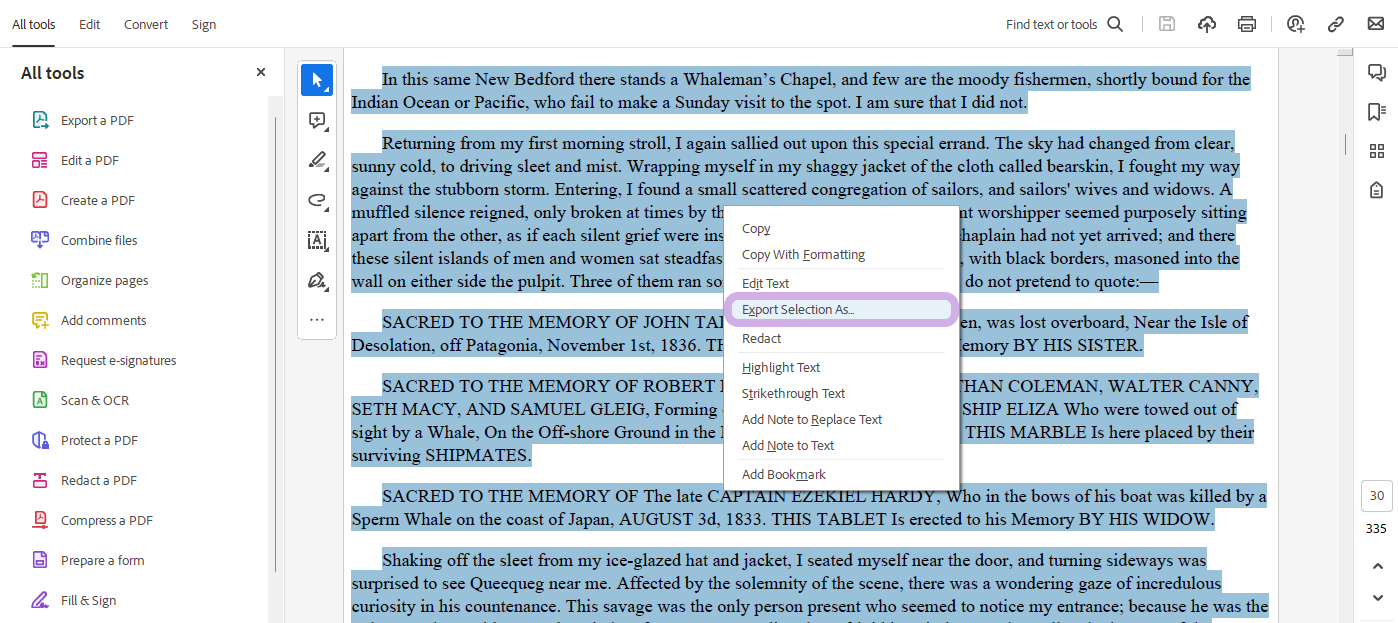This screenshot has width=1398, height=623.
Task: Open Export a PDF tool
Action: click(97, 120)
